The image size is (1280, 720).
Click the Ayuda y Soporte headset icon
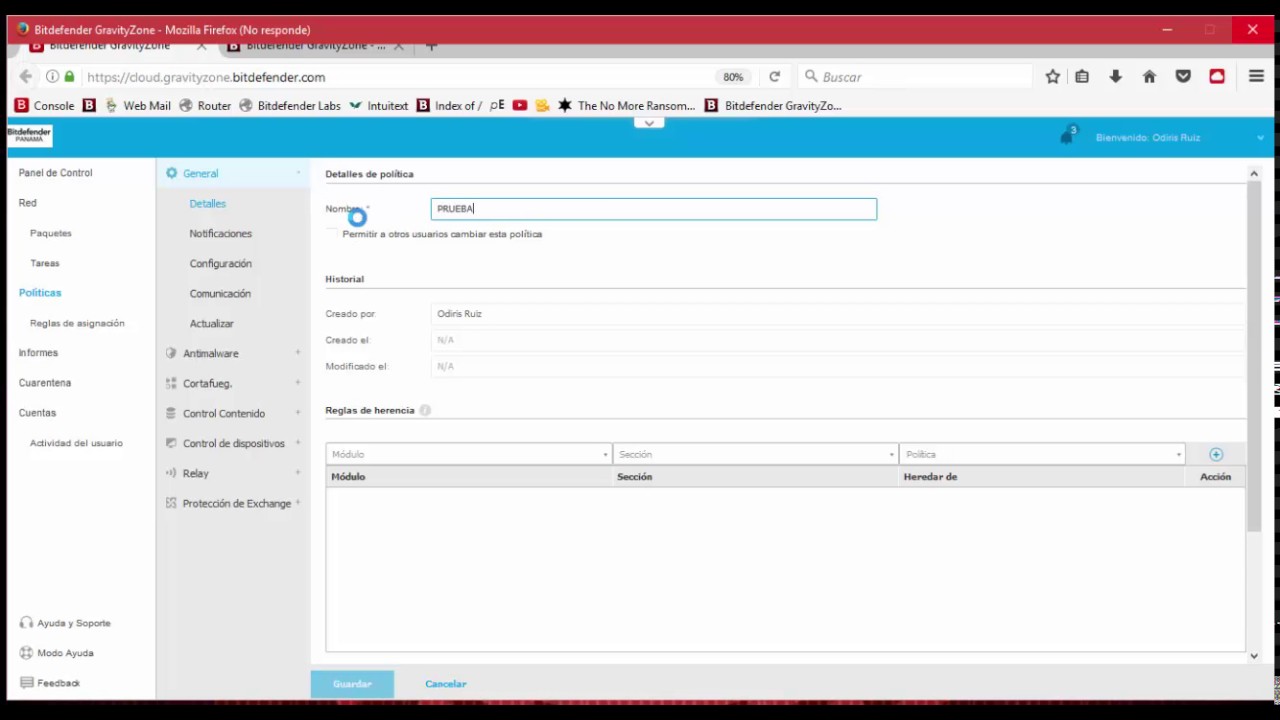pos(27,623)
